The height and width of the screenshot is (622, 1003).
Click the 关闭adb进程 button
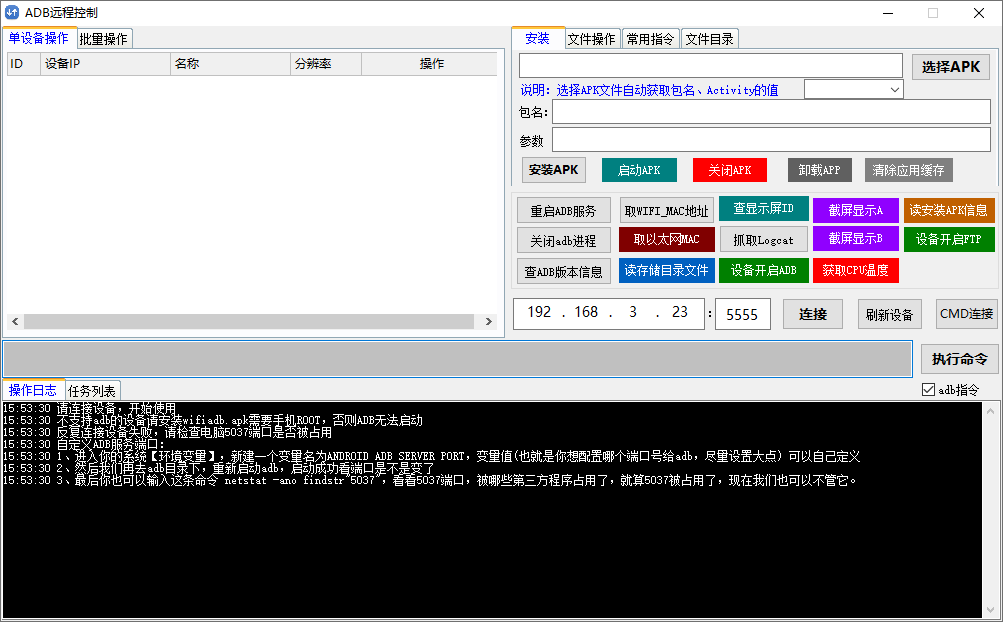[x=564, y=241]
